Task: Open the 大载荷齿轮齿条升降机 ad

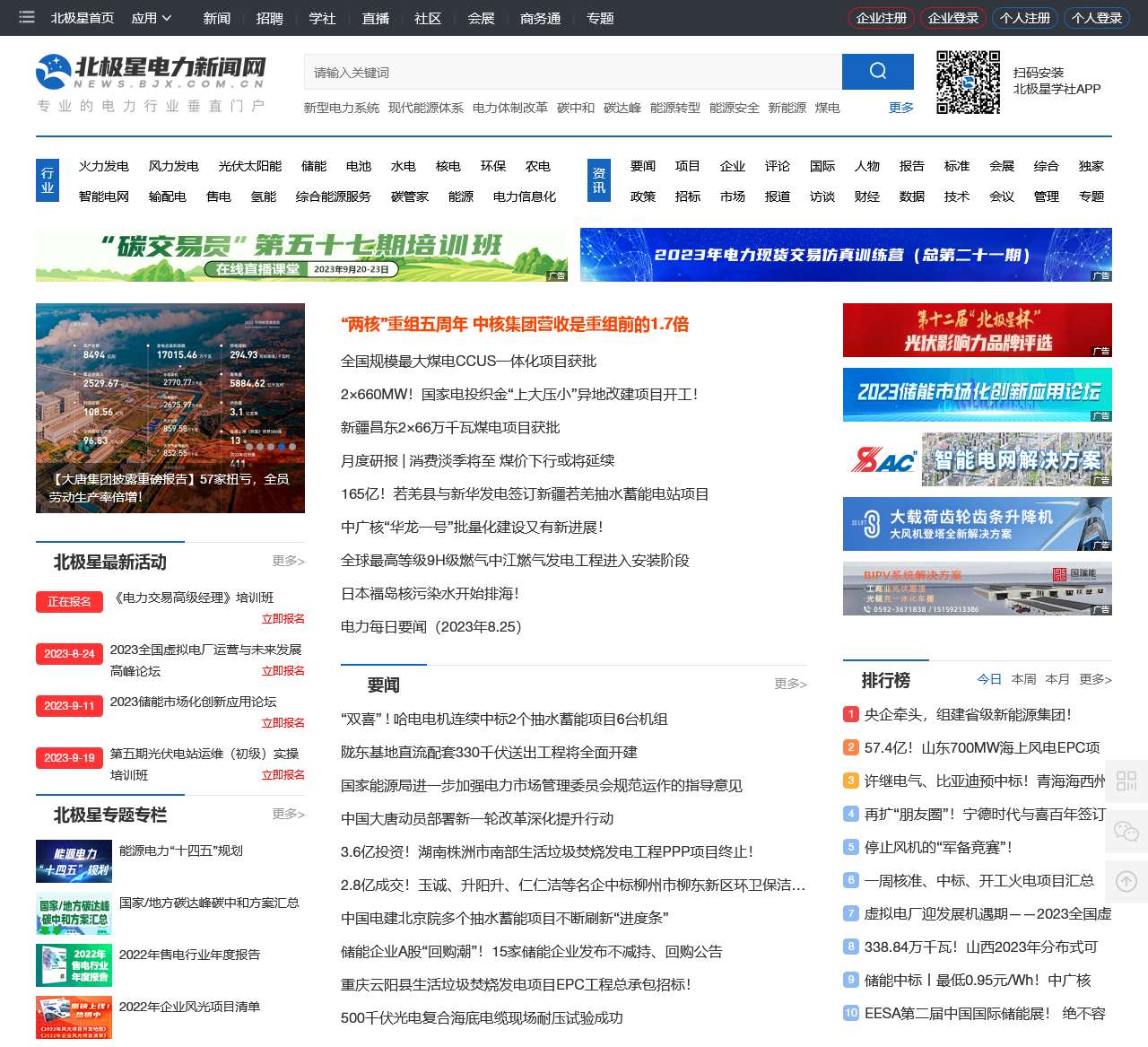Action: pos(978,524)
